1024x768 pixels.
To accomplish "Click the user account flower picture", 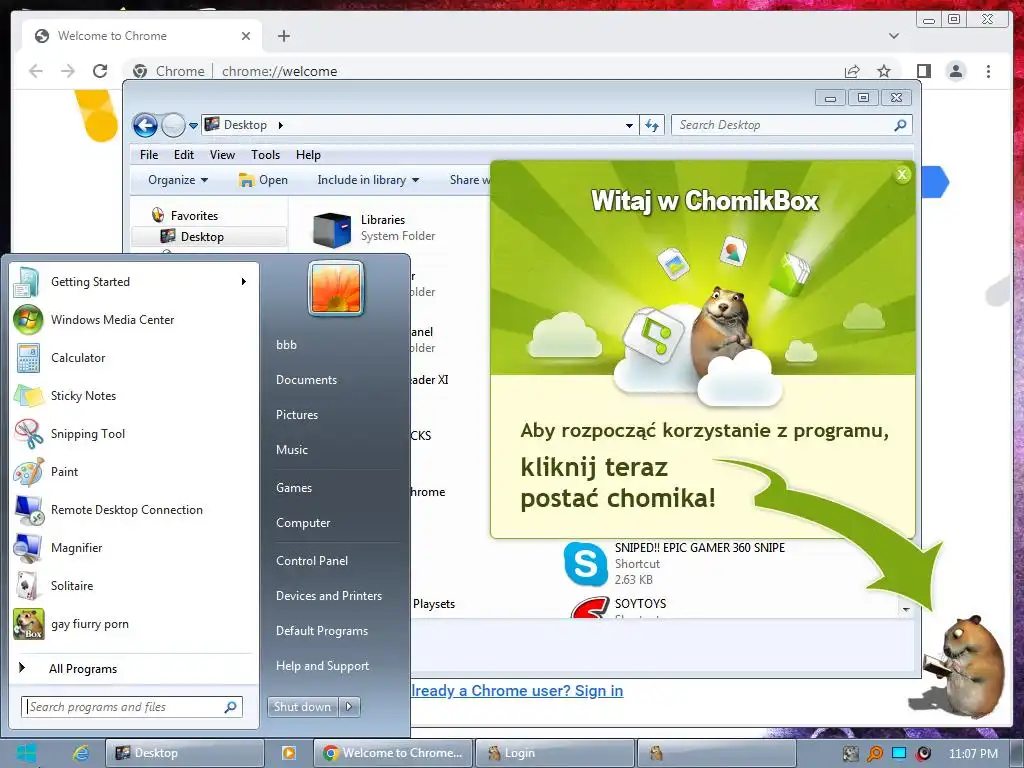I will 336,288.
